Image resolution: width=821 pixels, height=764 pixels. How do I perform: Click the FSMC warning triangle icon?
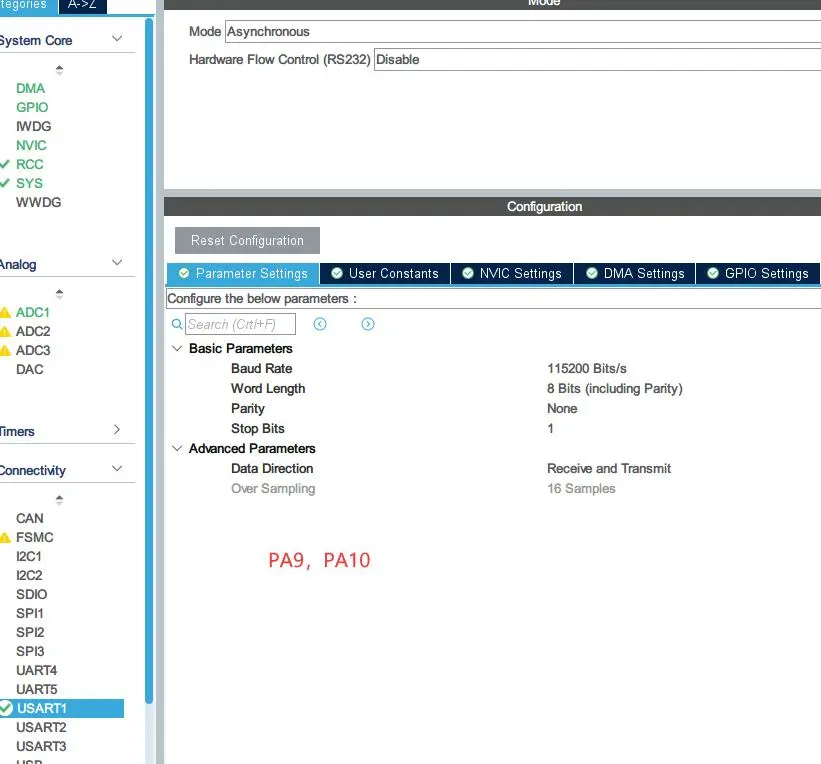pos(6,538)
